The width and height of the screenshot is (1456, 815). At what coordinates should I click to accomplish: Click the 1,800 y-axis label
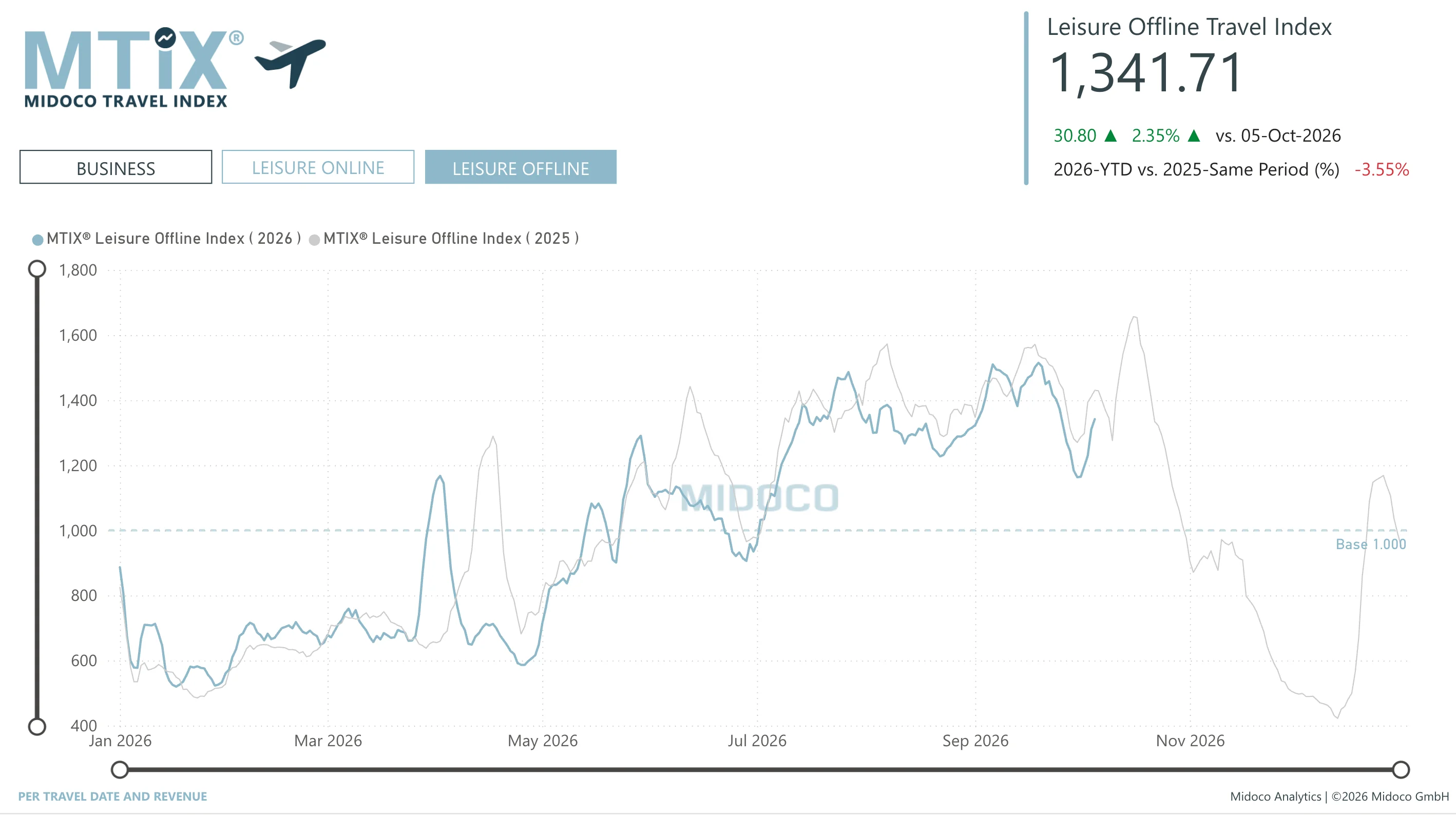coord(78,270)
